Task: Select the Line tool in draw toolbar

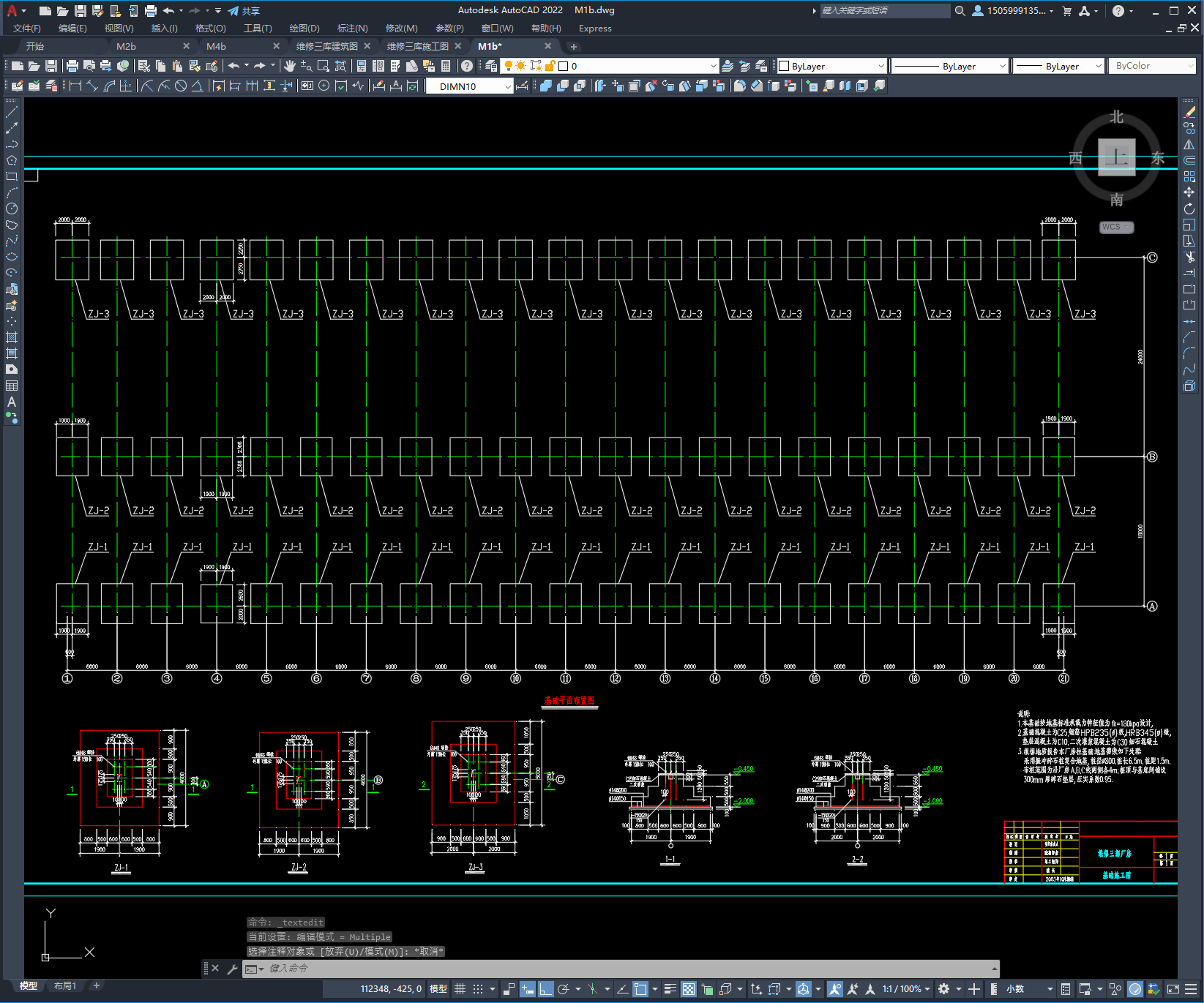Action: 12,113
